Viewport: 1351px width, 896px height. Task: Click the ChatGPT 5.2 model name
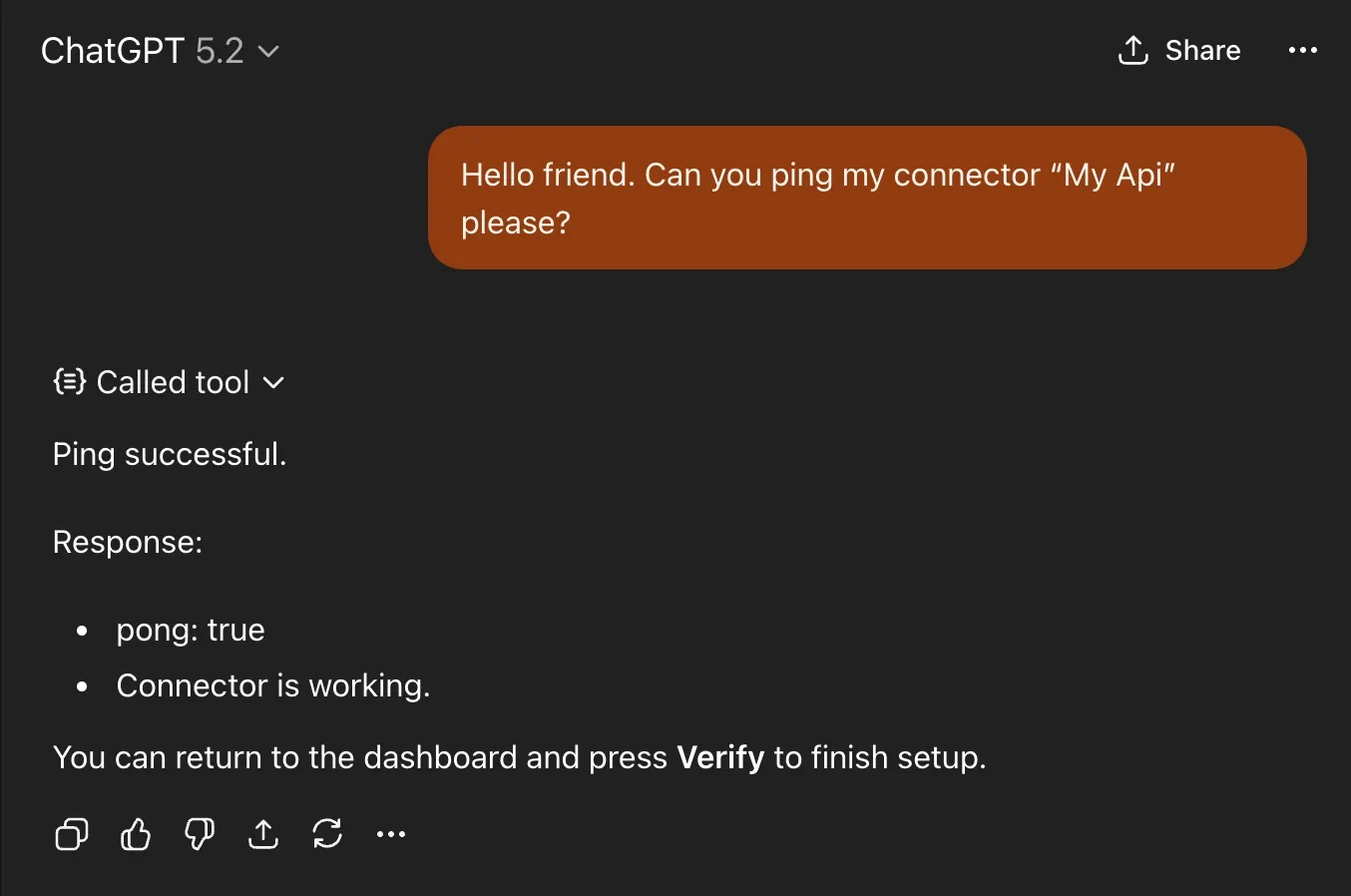pos(142,51)
